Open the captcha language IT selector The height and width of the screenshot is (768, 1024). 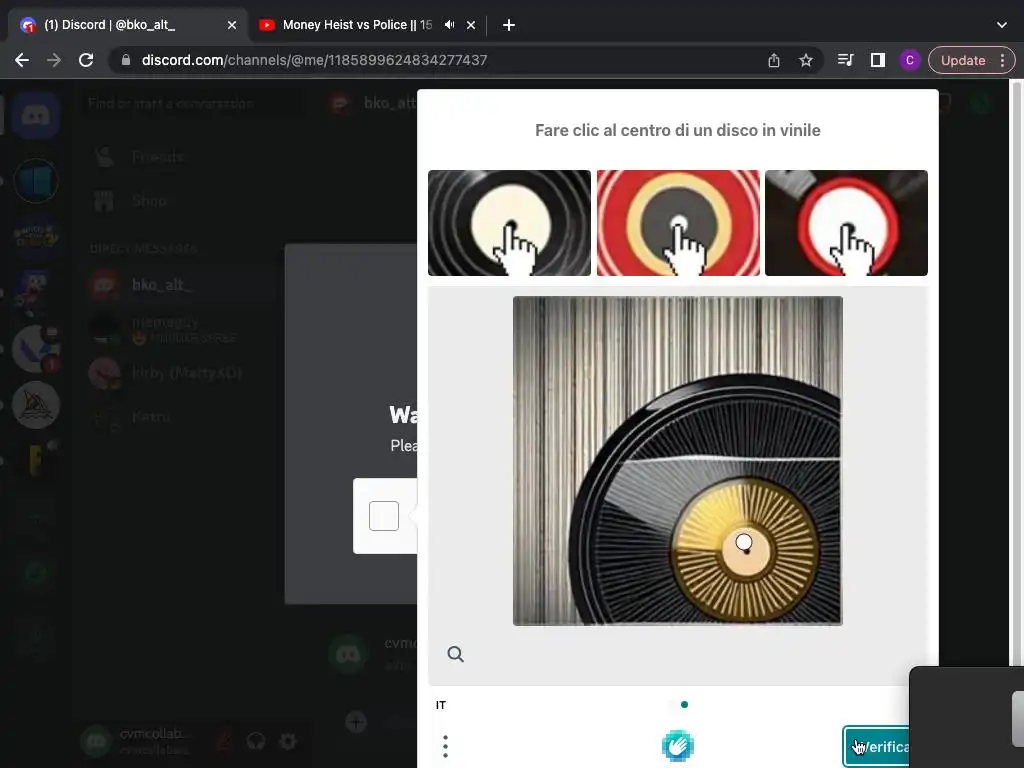click(441, 705)
